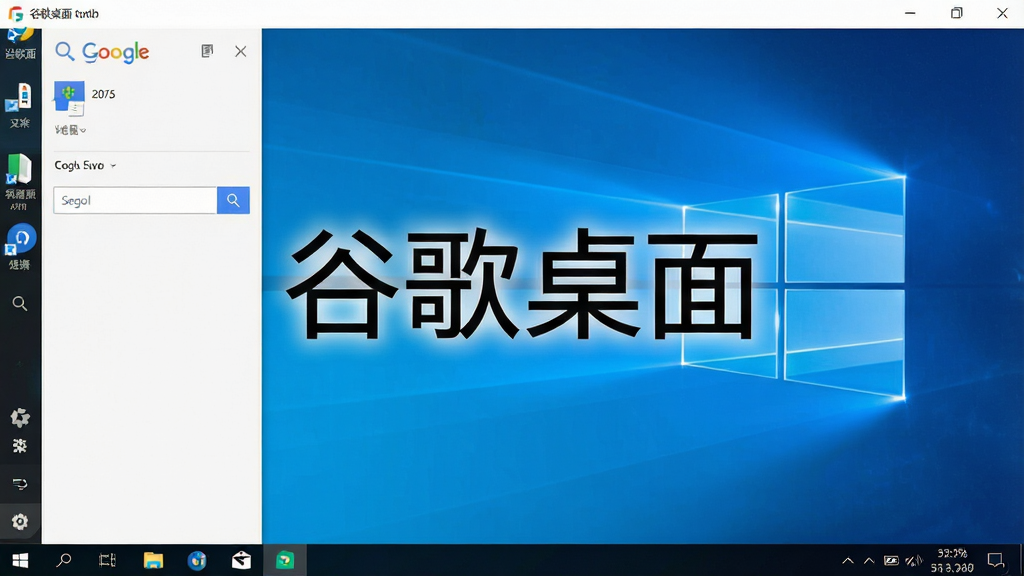
Task: Open the Windows Start menu
Action: click(x=20, y=560)
